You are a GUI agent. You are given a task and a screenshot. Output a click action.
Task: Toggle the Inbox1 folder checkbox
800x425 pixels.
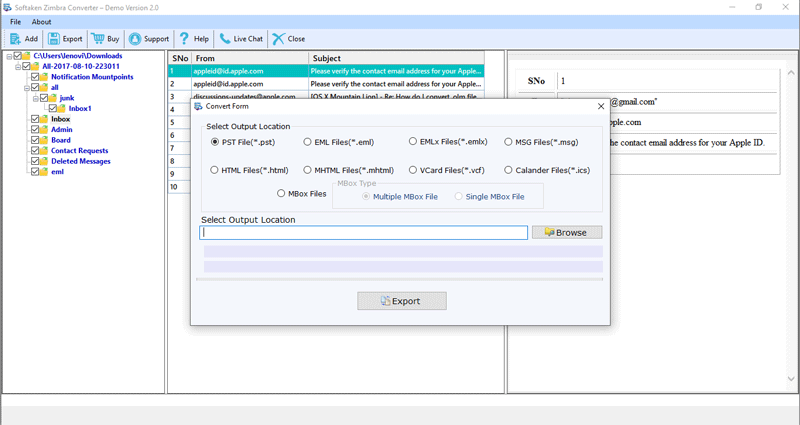(53, 109)
